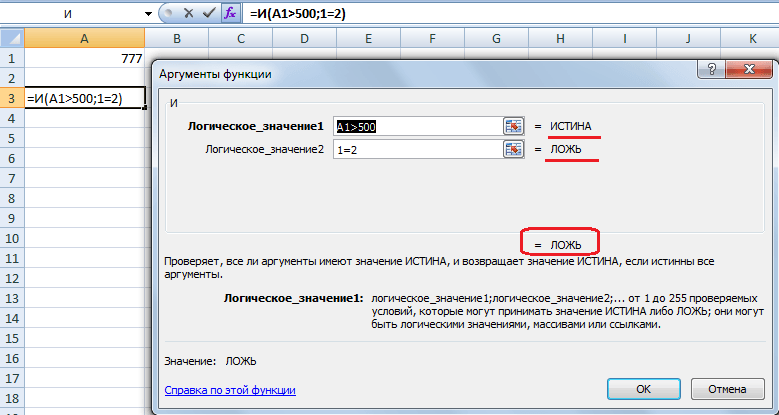Screen dimensions: 779x415
Task: Select column C header
Action: [240, 38]
